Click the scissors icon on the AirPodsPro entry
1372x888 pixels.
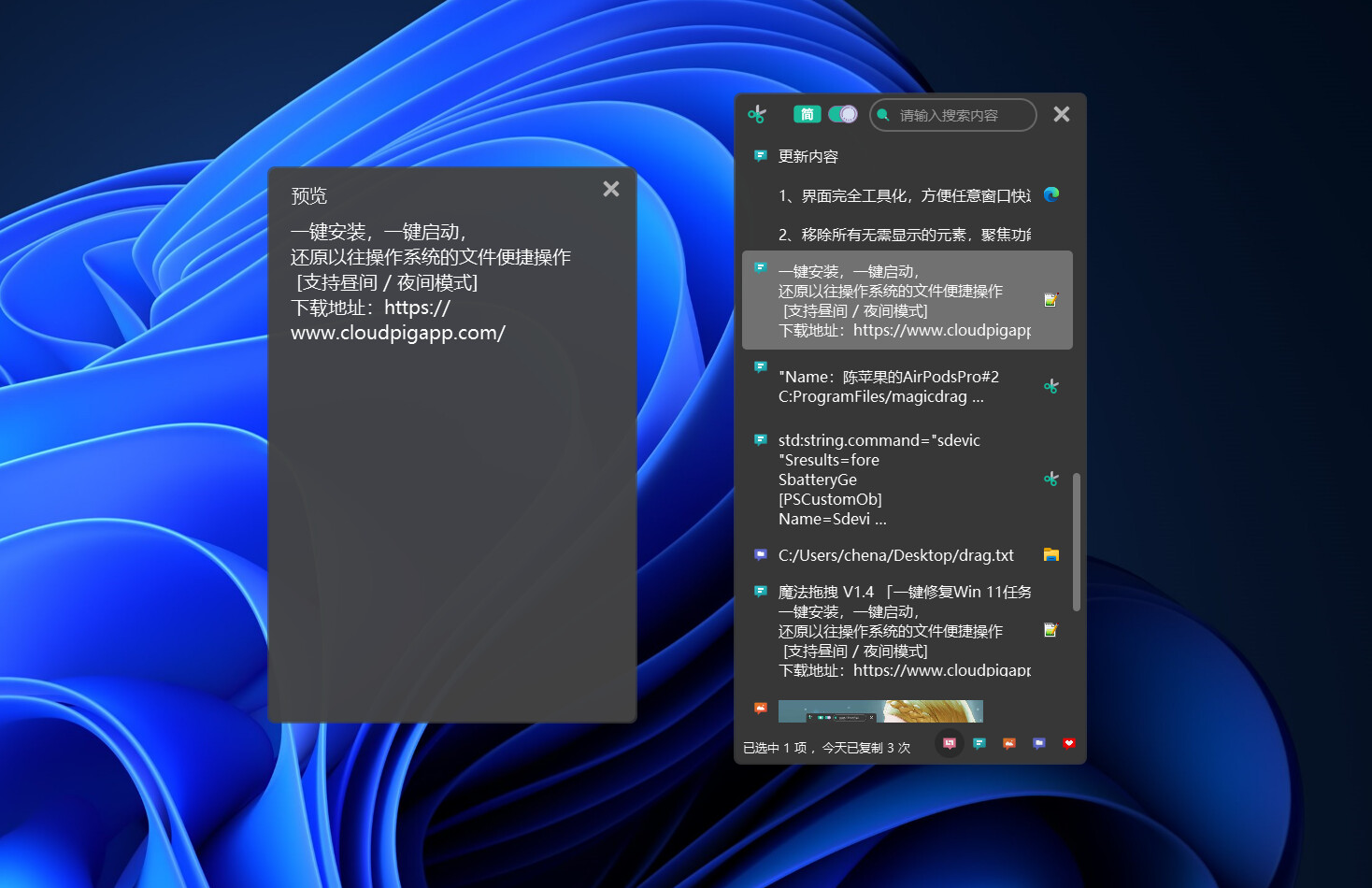pos(1050,385)
